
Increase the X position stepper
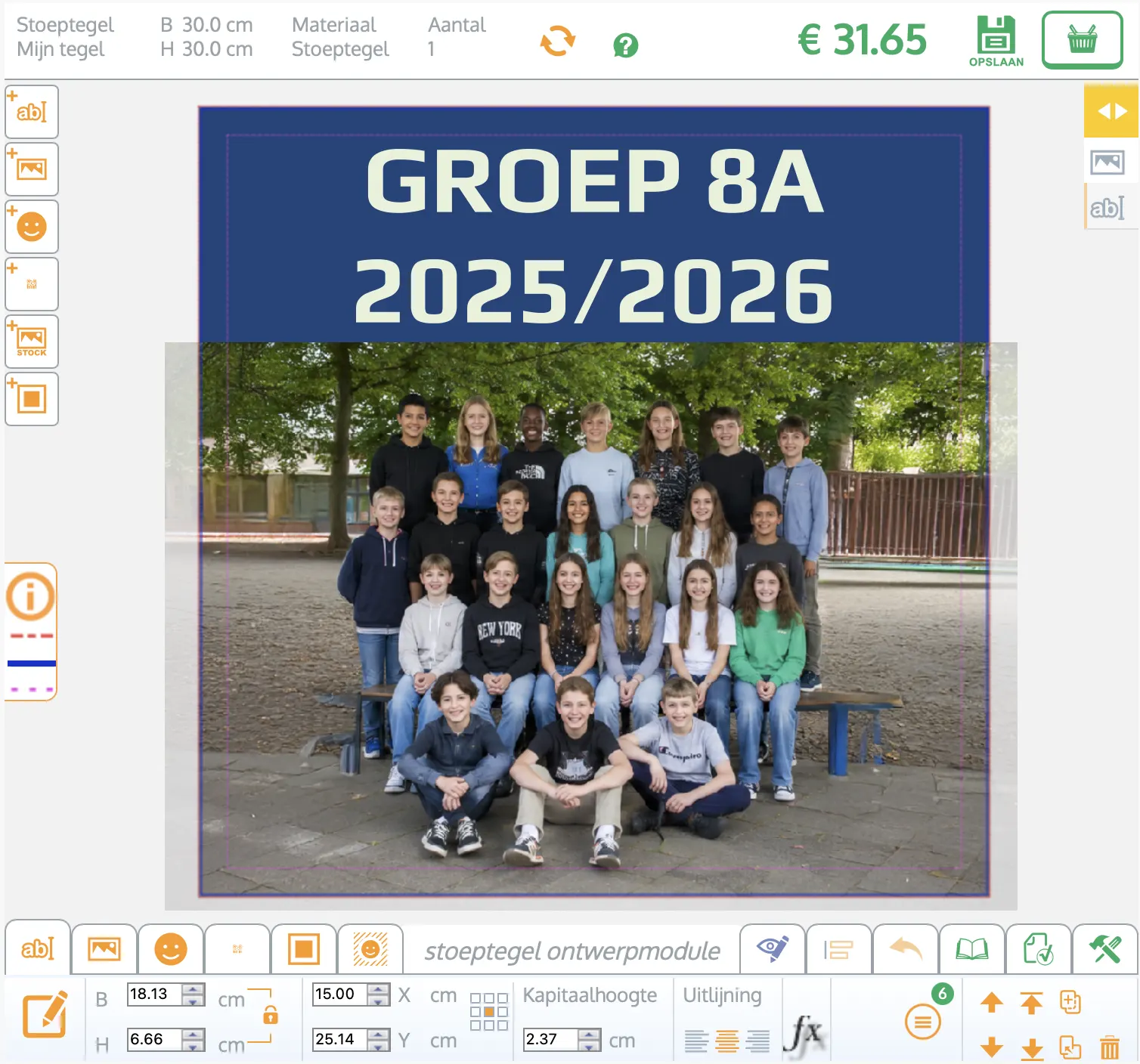click(x=379, y=988)
